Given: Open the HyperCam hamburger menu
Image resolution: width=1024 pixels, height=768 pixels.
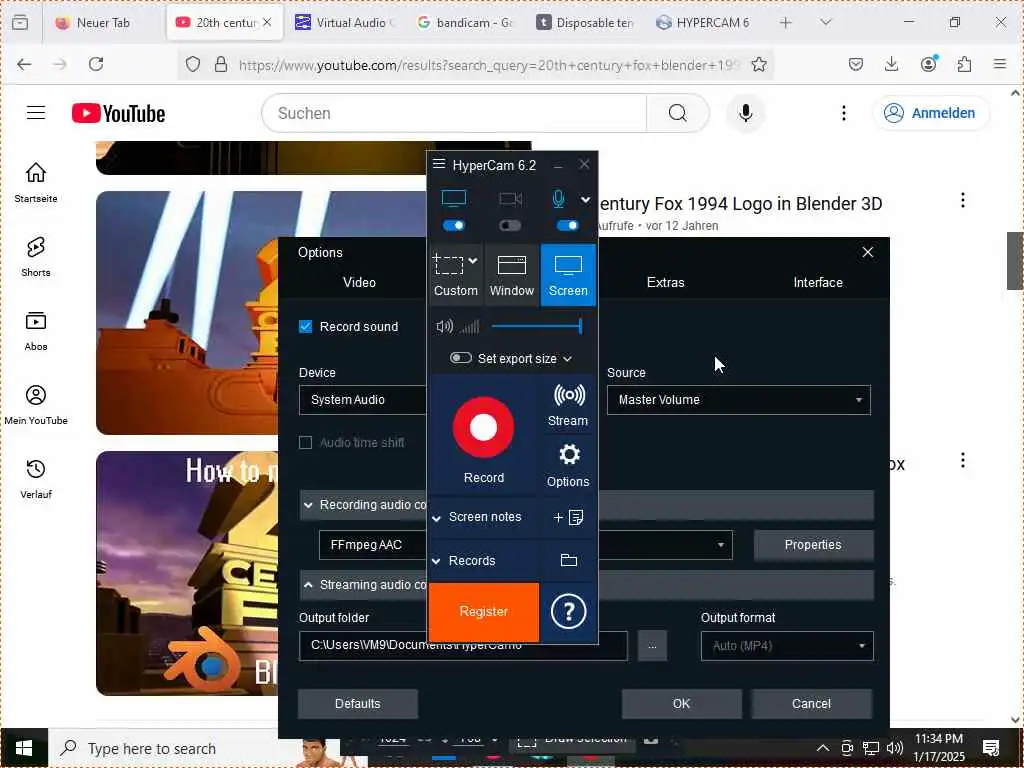Looking at the screenshot, I should pos(439,164).
